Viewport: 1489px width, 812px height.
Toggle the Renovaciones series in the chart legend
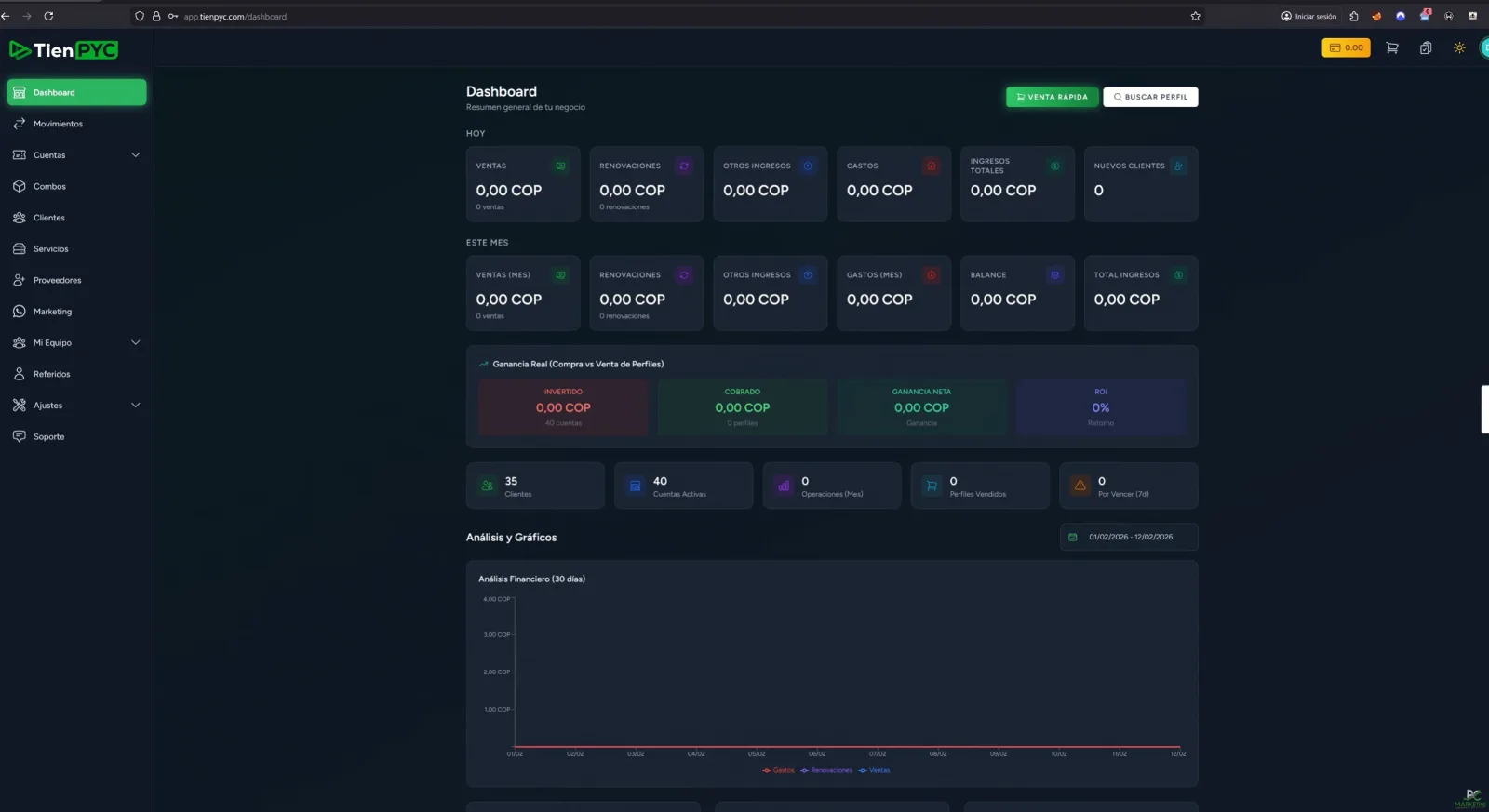826,770
